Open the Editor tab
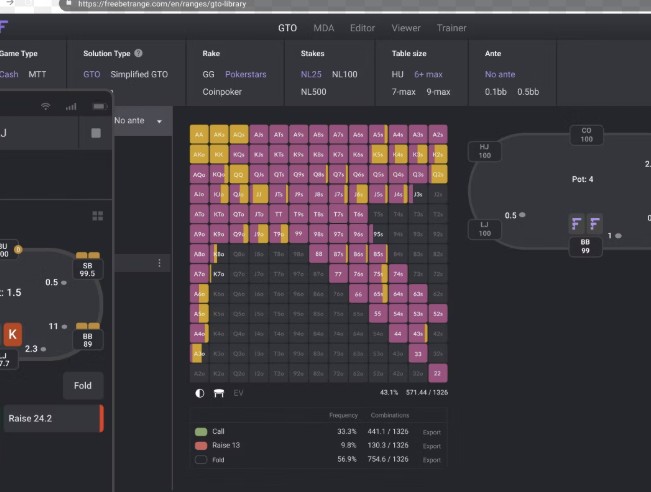The height and width of the screenshot is (492, 651). (362, 28)
